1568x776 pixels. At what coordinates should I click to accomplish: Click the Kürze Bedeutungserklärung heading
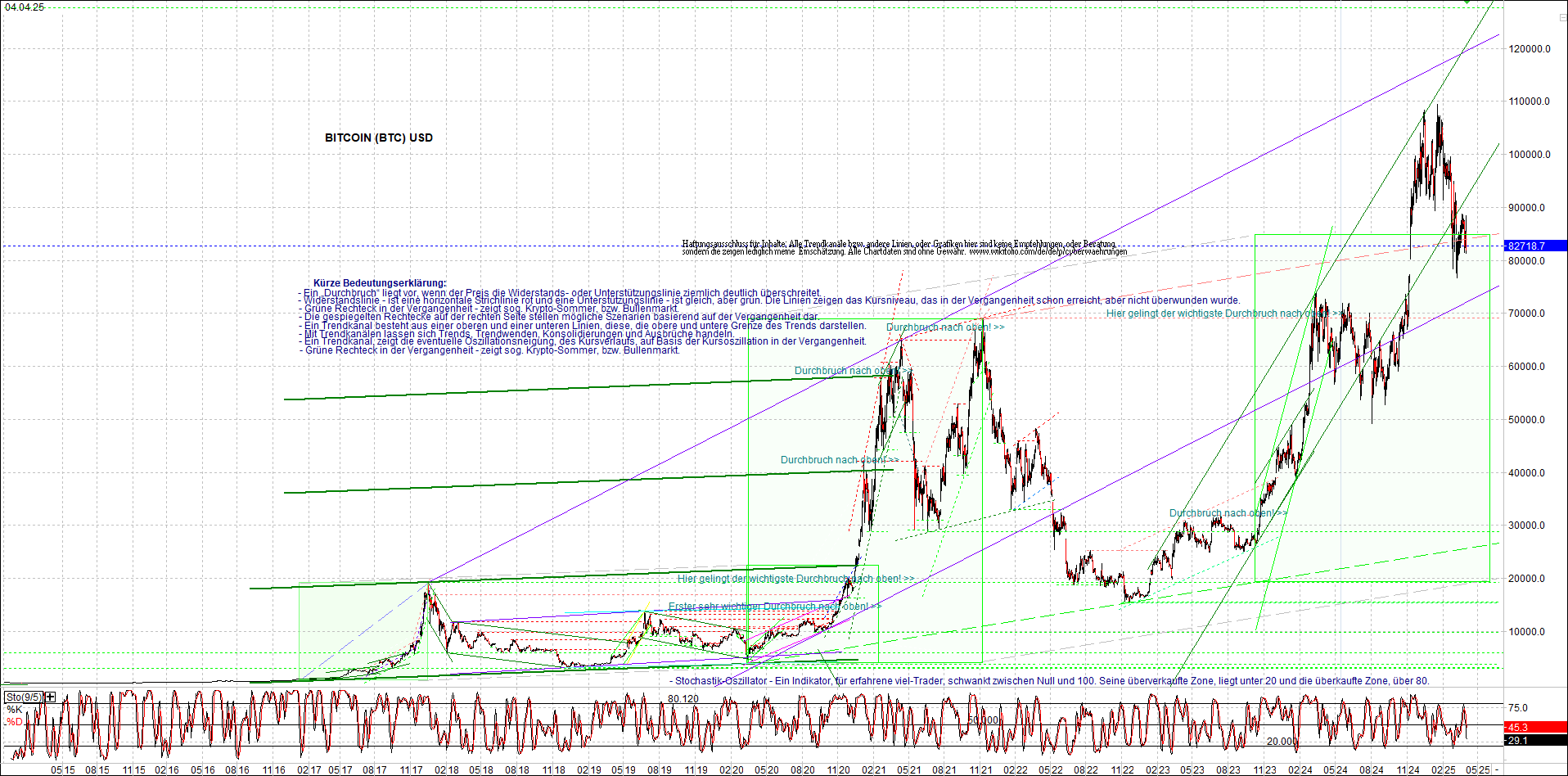coord(380,283)
